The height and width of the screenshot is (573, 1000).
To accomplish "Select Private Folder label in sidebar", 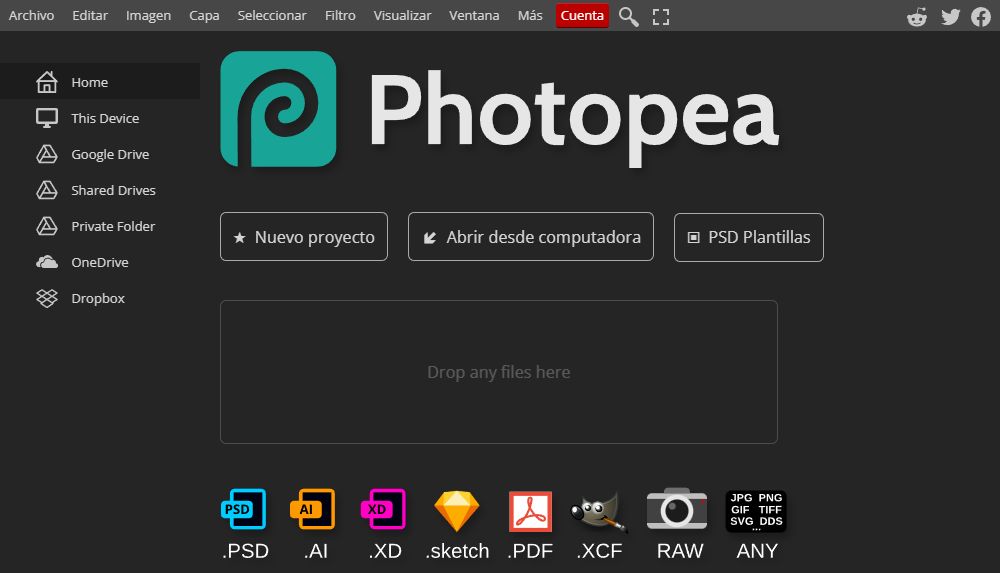I will click(x=113, y=226).
